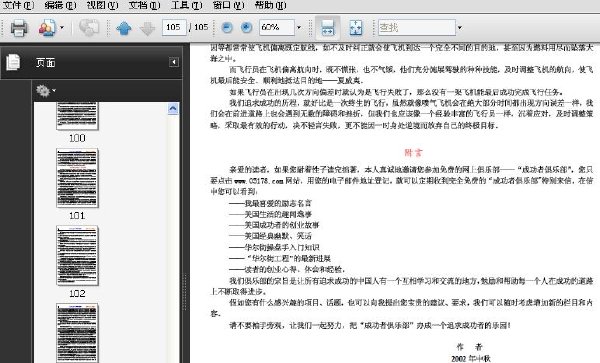Open the 窗口 (Window) menu
The width and height of the screenshot is (600, 363).
coord(228,5)
